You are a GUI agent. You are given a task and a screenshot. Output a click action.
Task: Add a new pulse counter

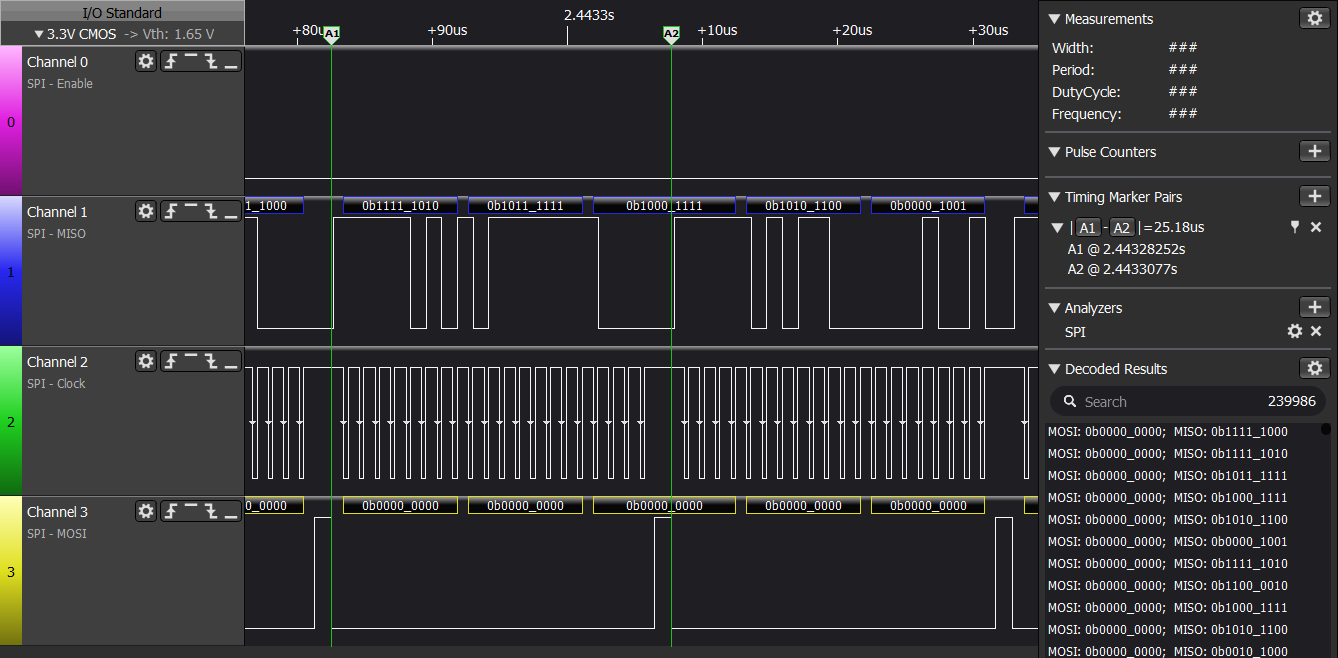[x=1315, y=152]
